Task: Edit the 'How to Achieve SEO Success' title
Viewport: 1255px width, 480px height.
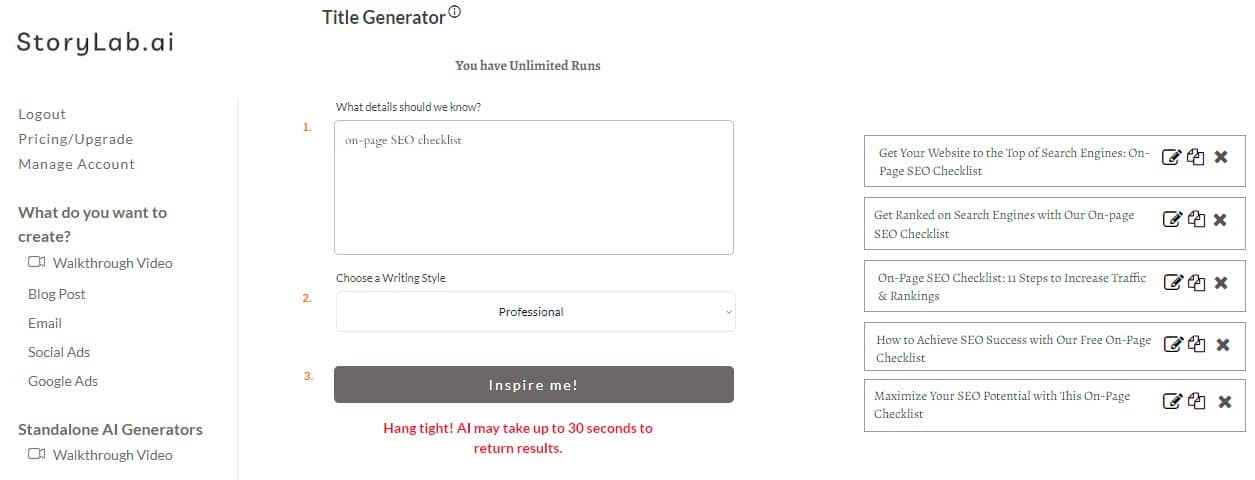Action: point(1173,345)
